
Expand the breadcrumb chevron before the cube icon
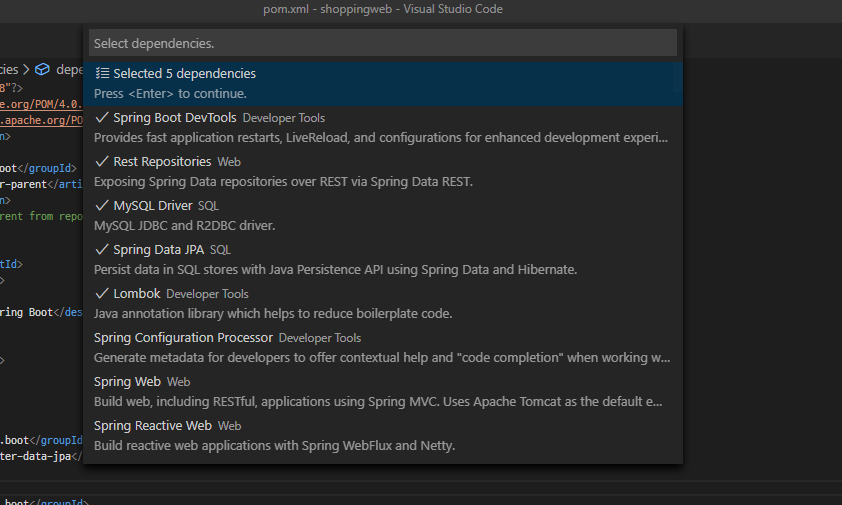(x=26, y=70)
